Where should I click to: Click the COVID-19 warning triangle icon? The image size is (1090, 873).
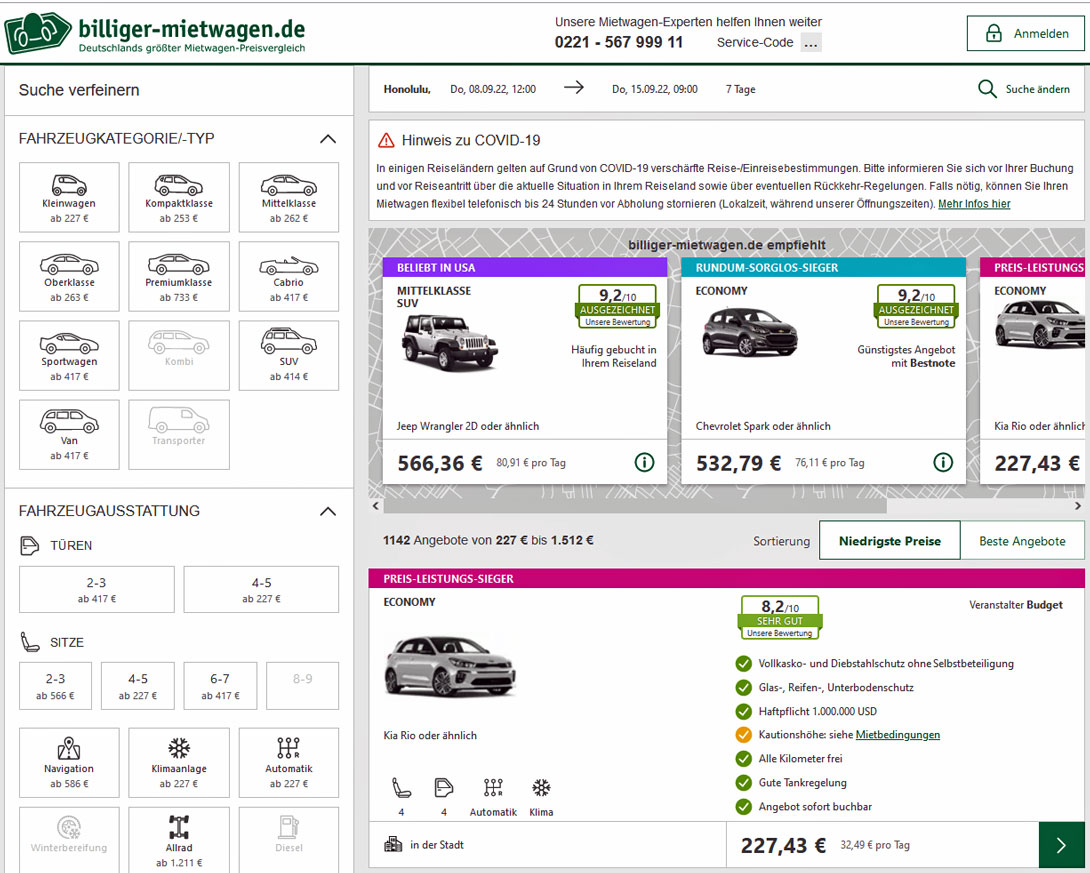[386, 140]
